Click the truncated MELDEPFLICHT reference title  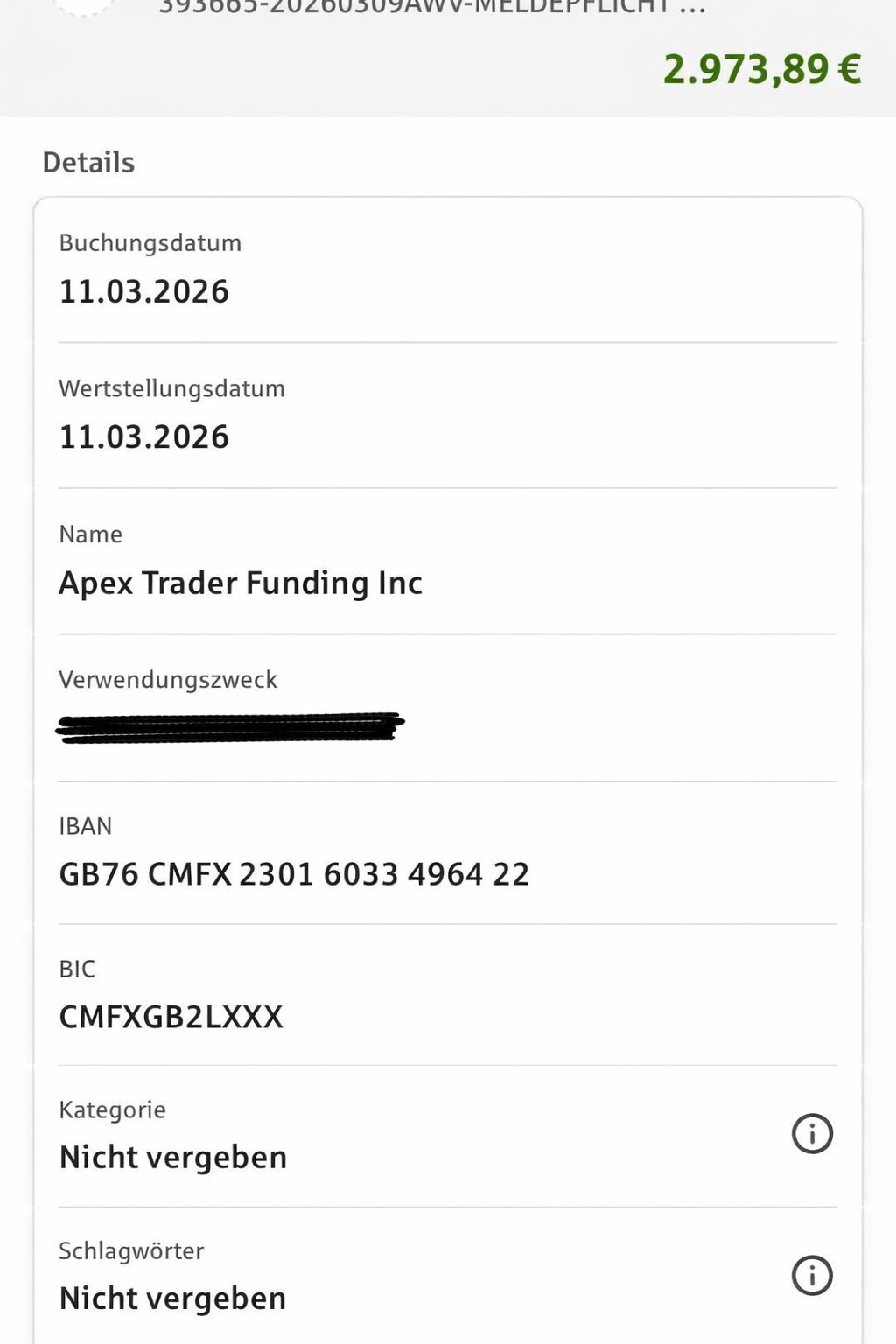430,7
